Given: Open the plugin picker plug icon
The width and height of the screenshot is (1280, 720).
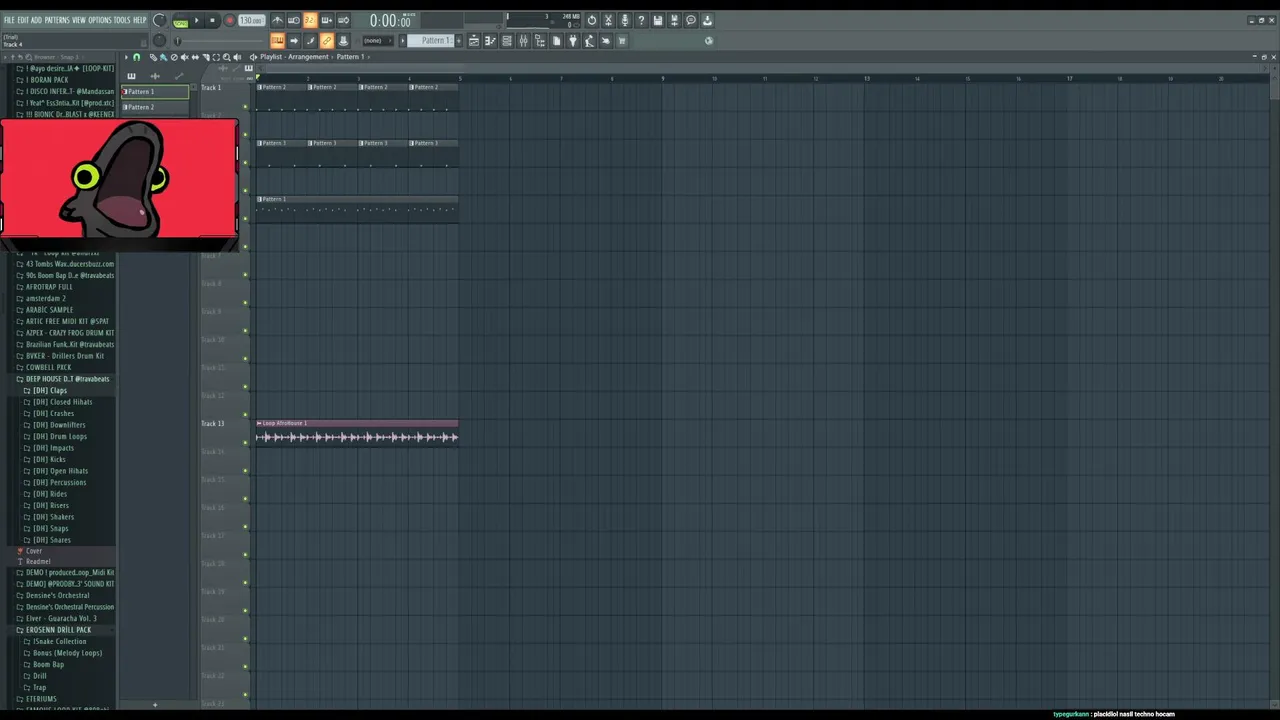Looking at the screenshot, I should (x=572, y=41).
